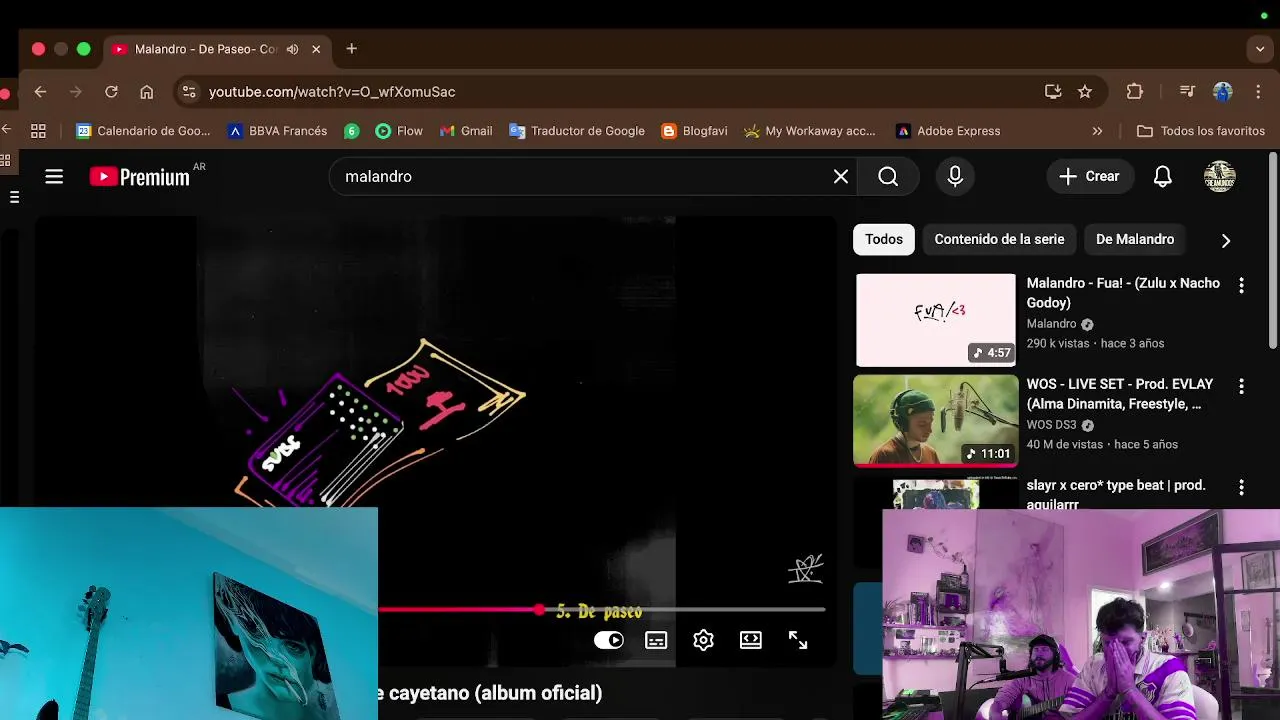
Task: Open Todos los favoritos folder
Action: click(1201, 131)
